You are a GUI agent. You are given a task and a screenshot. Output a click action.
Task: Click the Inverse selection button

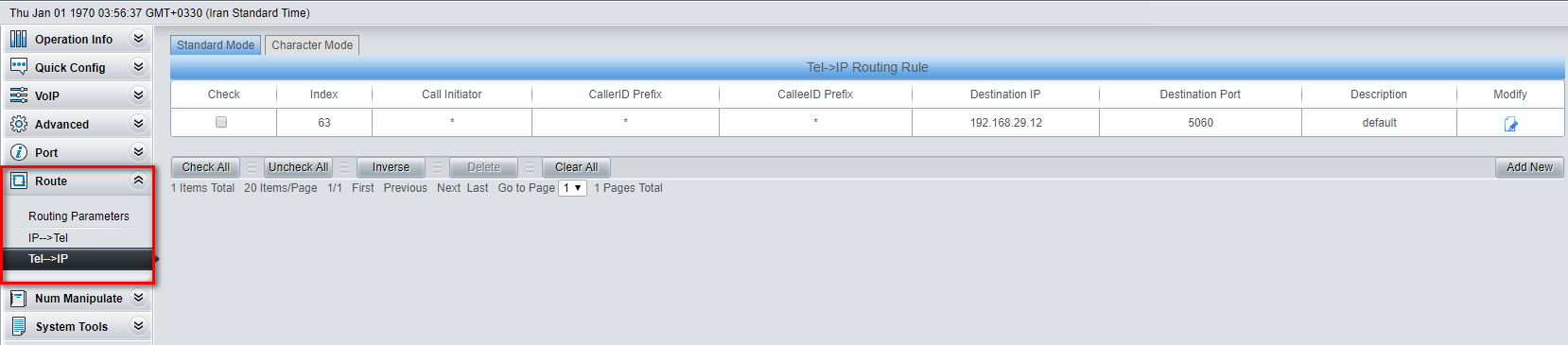(391, 166)
